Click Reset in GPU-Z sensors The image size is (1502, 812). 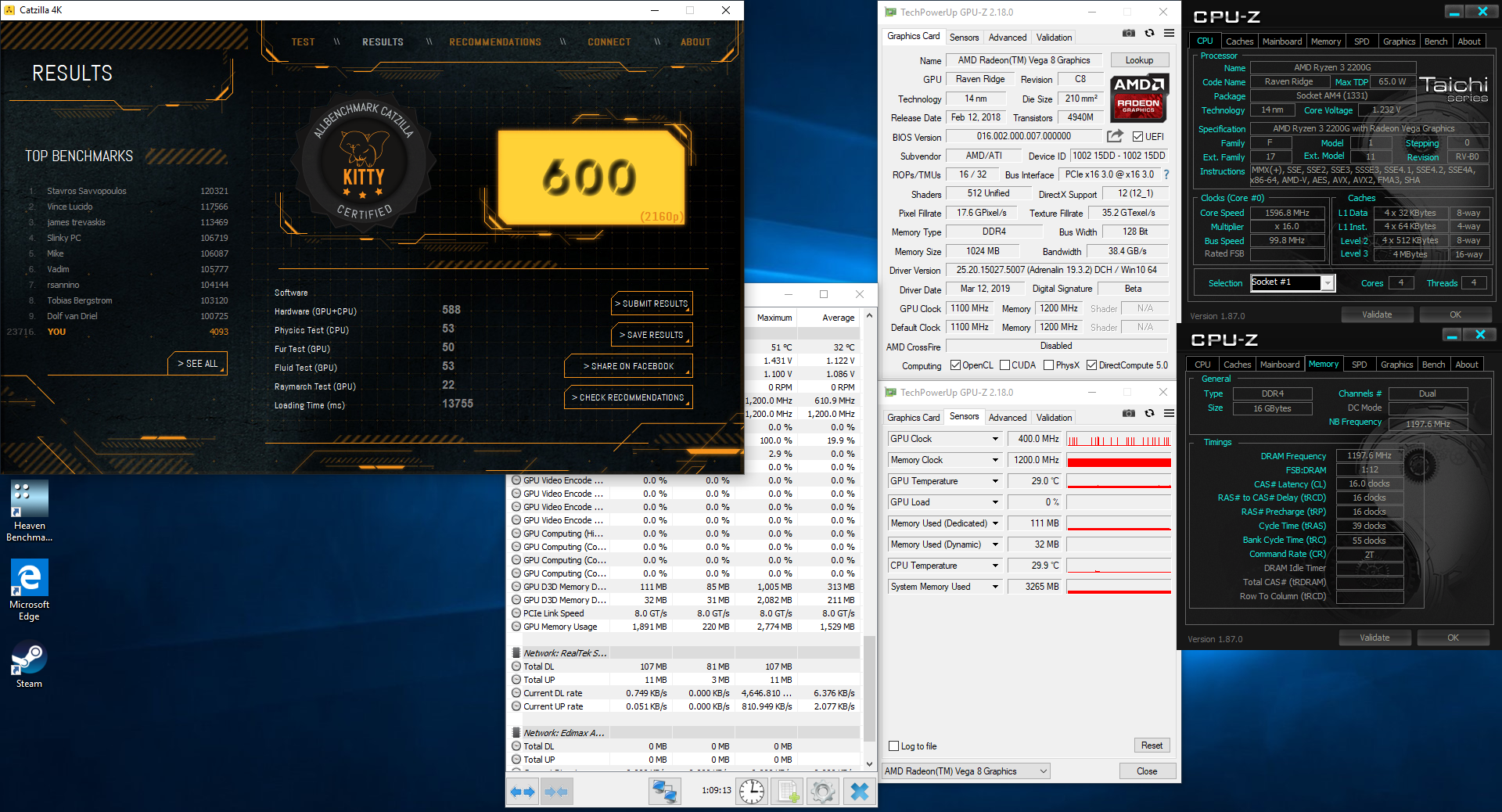1152,746
